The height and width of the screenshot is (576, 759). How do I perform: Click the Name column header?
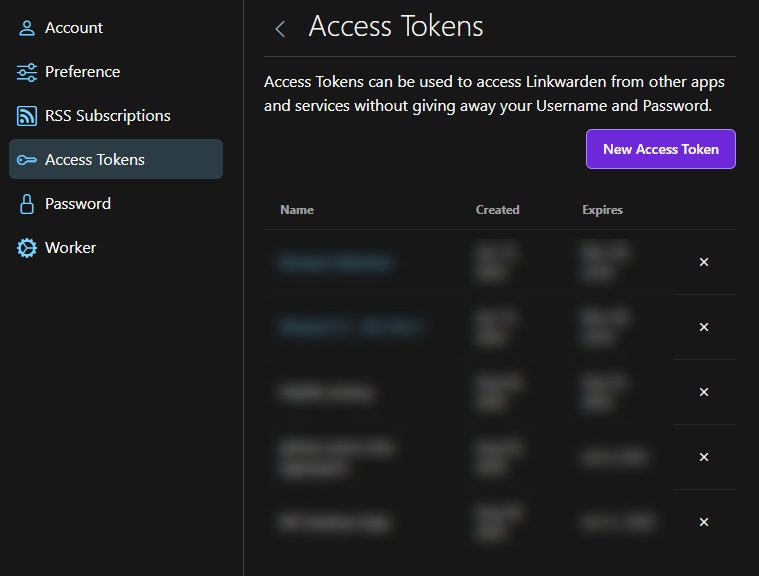(297, 210)
